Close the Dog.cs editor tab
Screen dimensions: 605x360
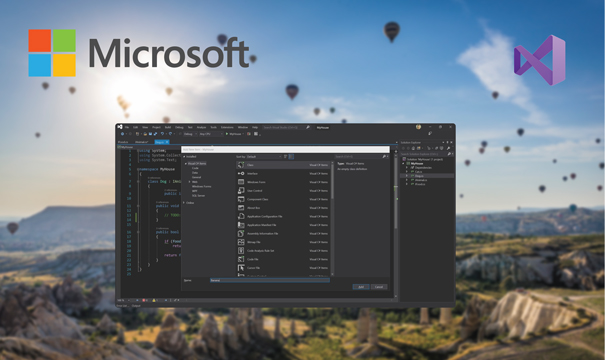[x=167, y=142]
